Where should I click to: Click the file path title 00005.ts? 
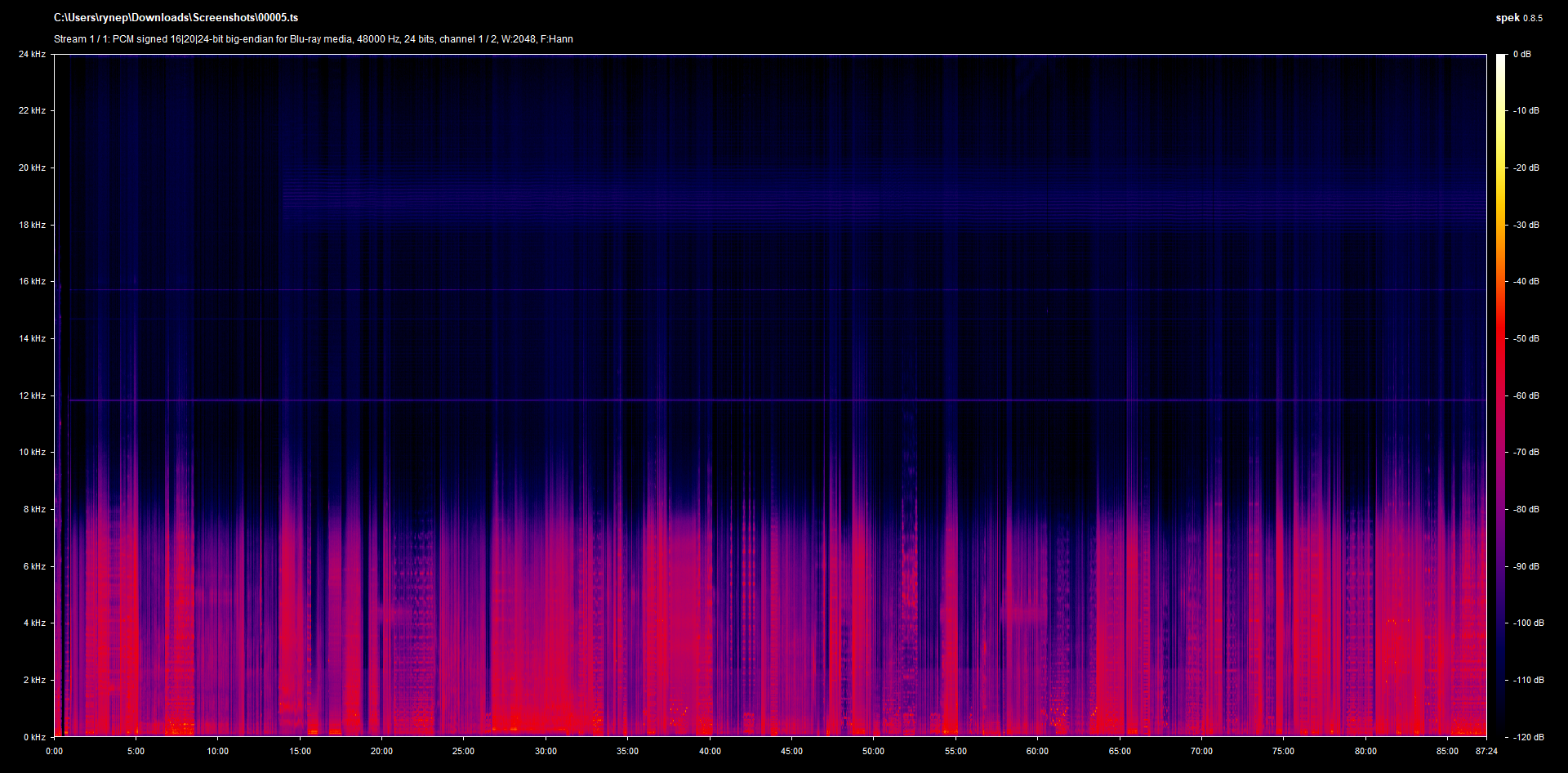point(176,18)
